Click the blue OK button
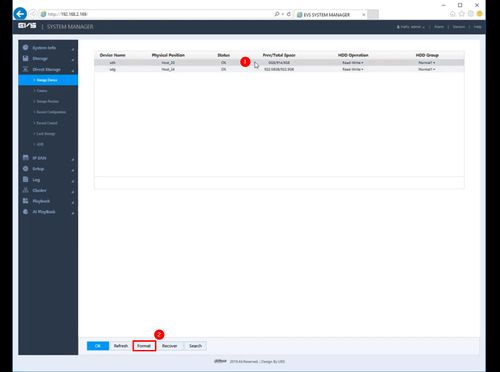 [98, 346]
